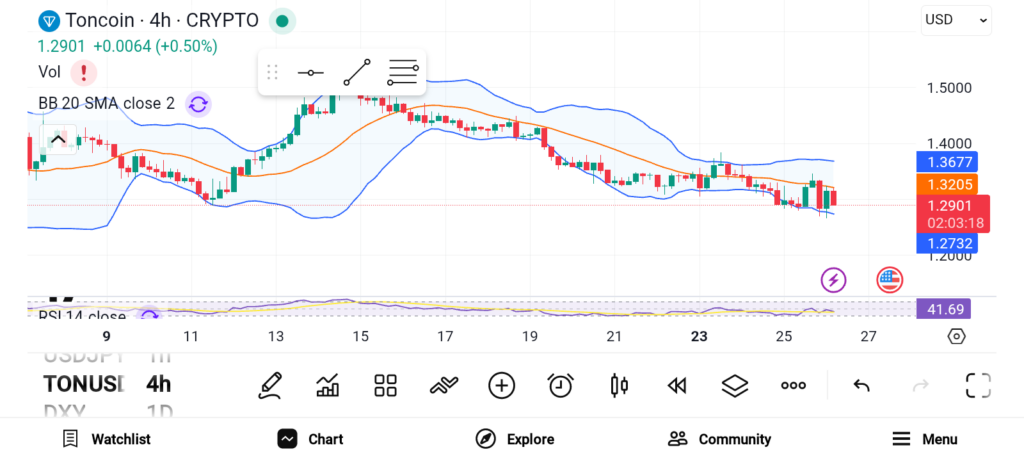Open drawing tools with the pencil icon
The image size is (1024, 461).
[268, 385]
